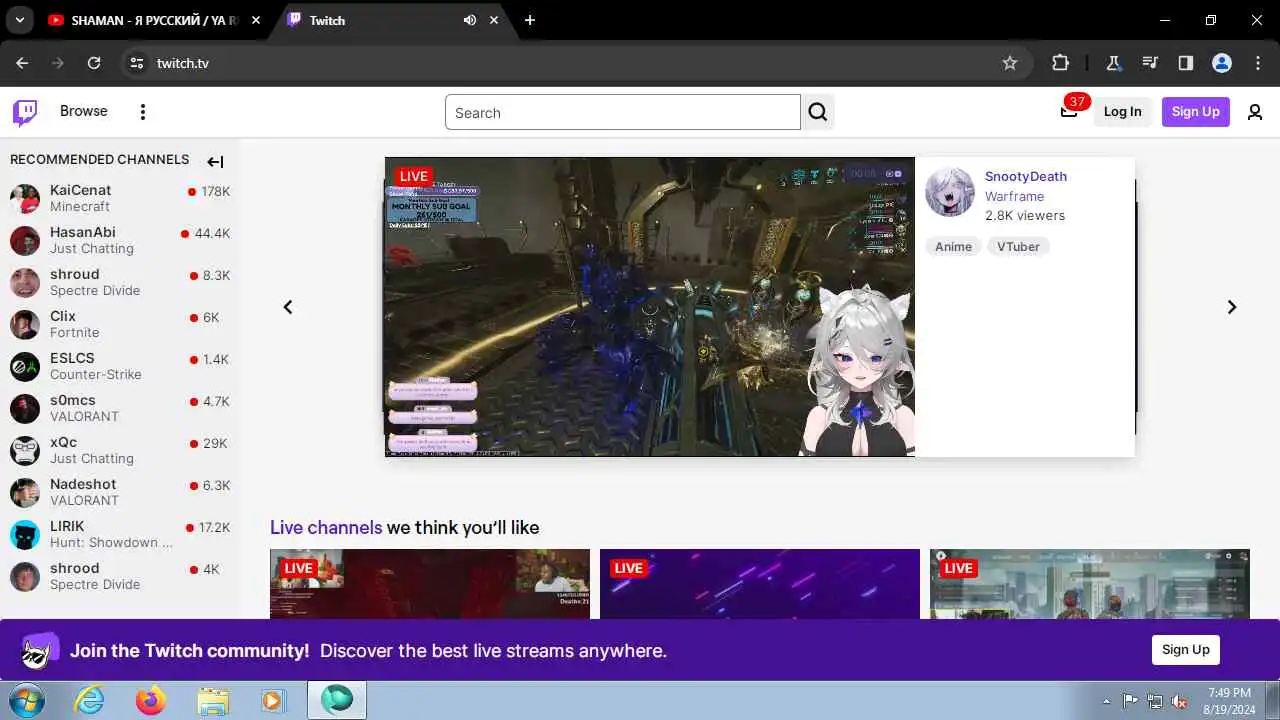Show the next featured stream in the carousel
Viewport: 1280px width, 720px height.
pyautogui.click(x=1232, y=307)
